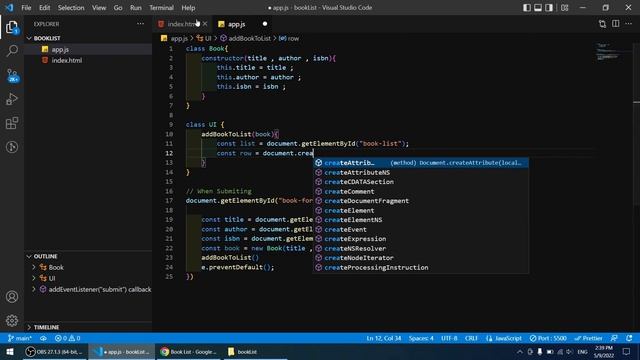Click Port : 5500 Live Server status
The height and width of the screenshot is (360, 640).
(548, 338)
